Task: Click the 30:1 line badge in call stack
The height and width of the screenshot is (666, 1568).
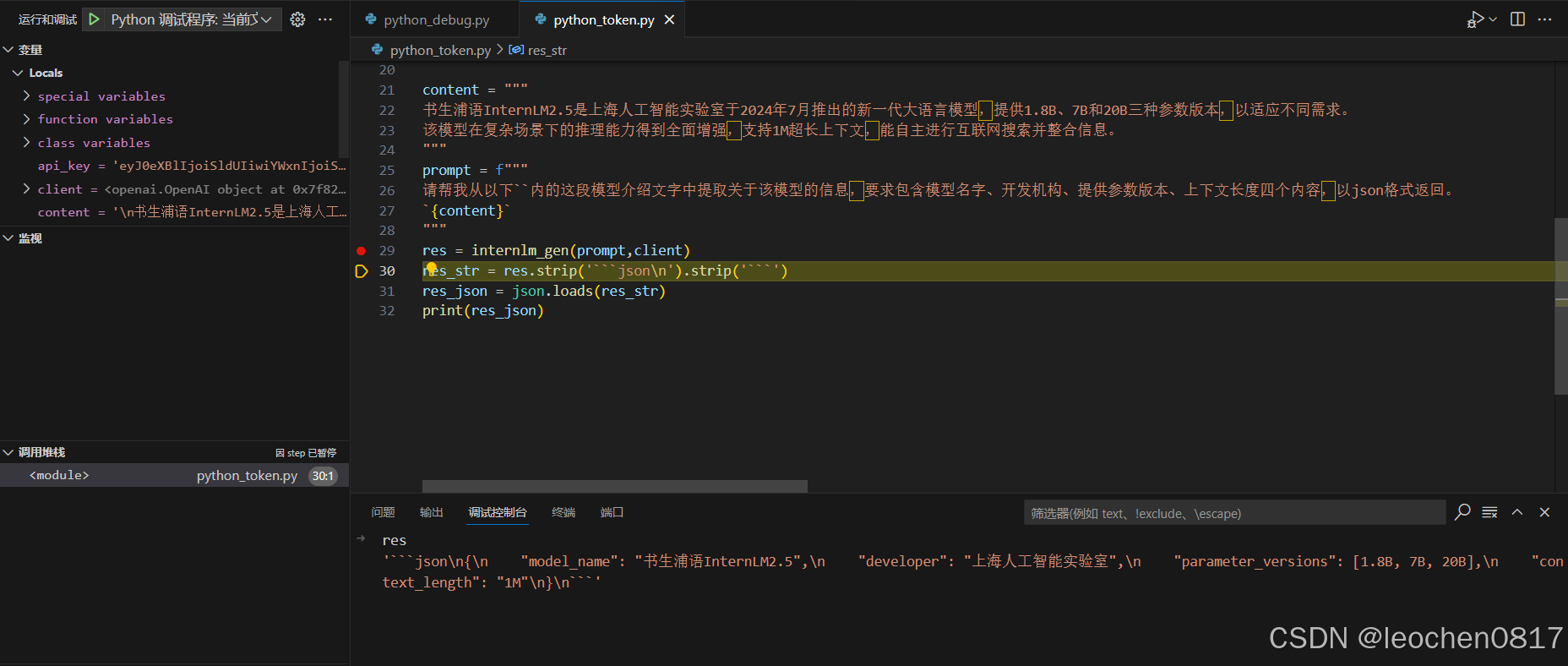Action: click(323, 476)
